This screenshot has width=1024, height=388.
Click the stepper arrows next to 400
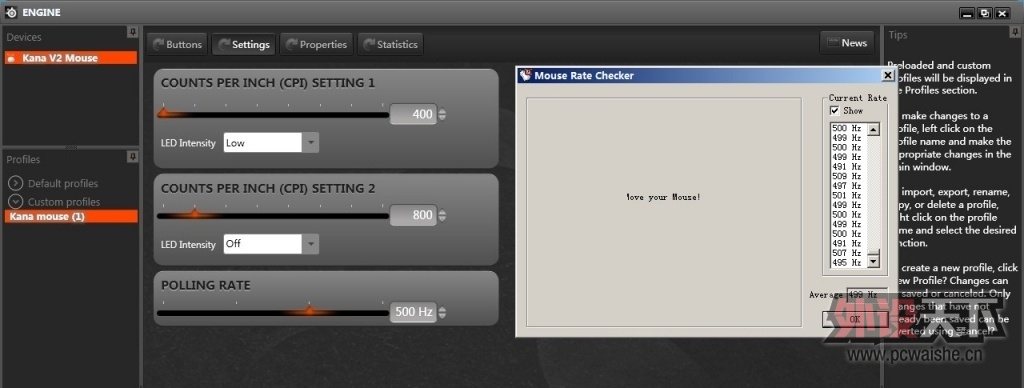[x=442, y=114]
